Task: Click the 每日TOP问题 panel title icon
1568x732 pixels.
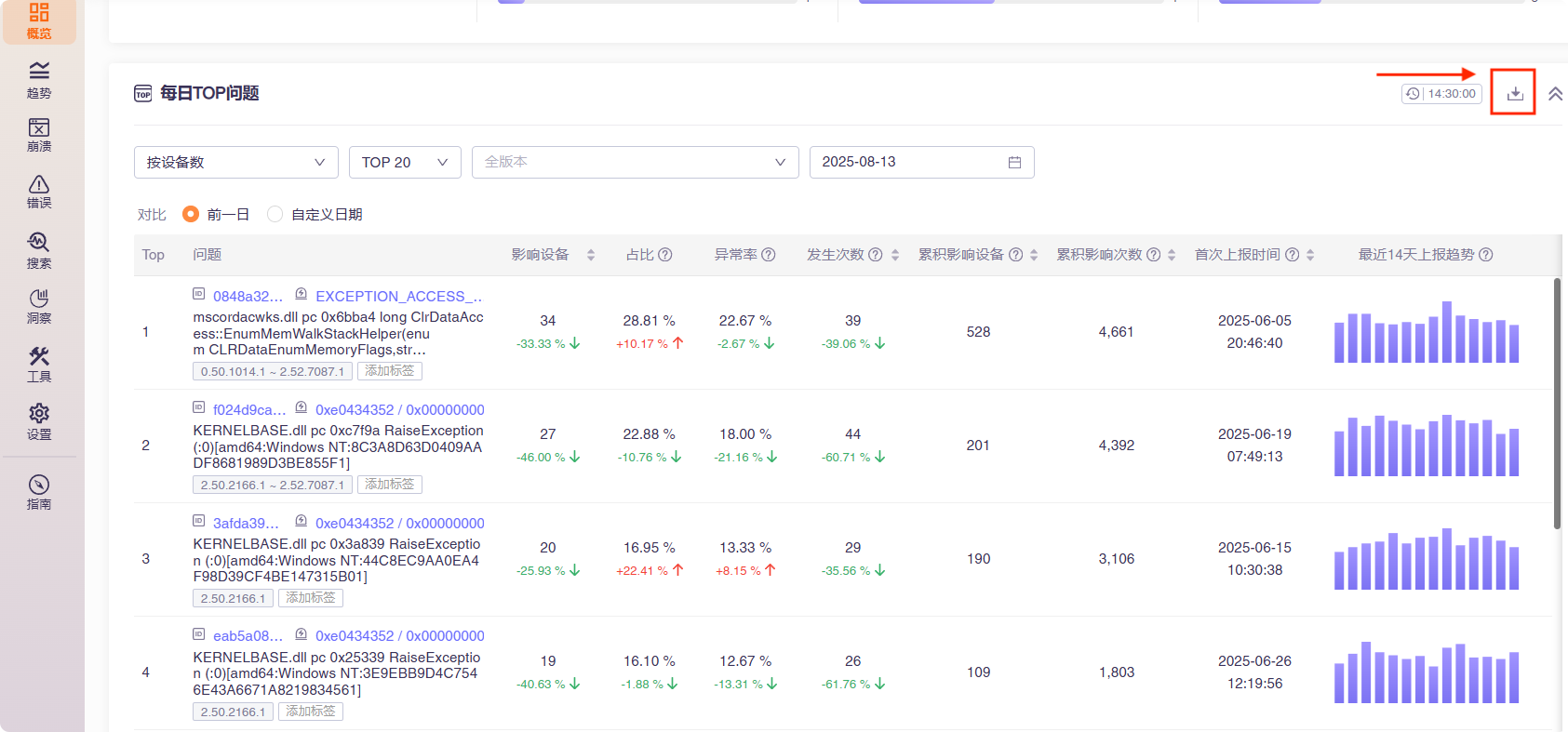Action: 142,94
